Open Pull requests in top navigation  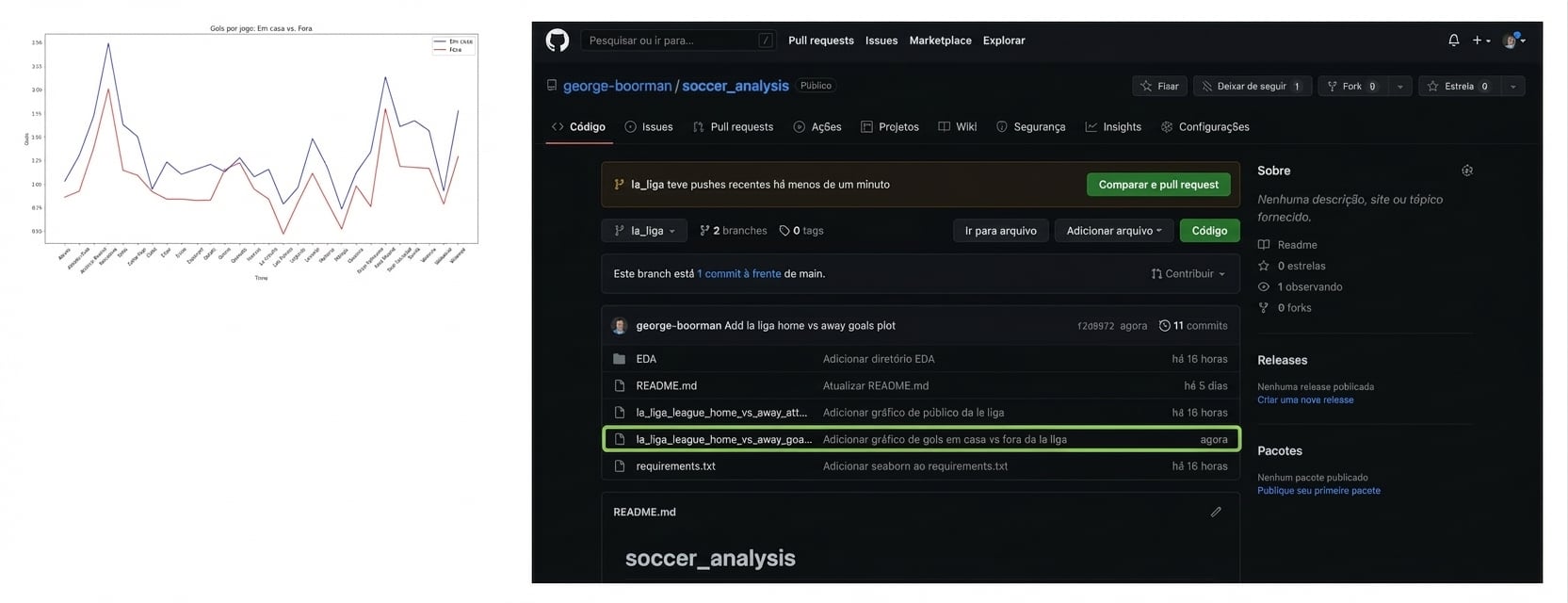click(x=821, y=41)
